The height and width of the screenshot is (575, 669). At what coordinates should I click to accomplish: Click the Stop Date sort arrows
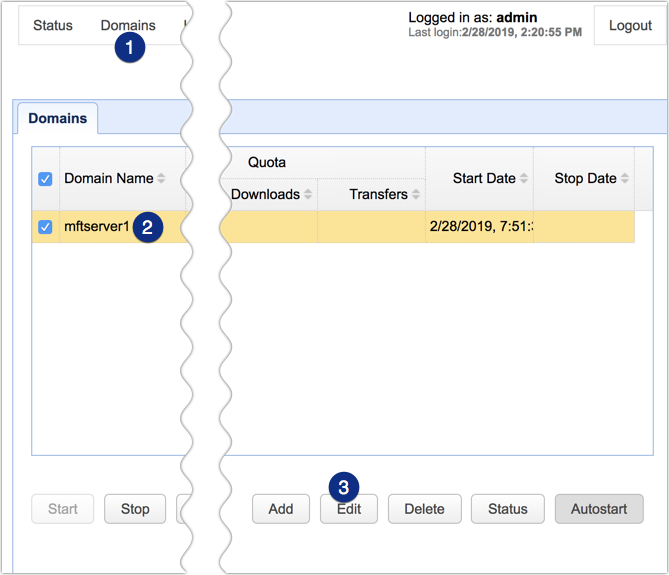[x=625, y=179]
